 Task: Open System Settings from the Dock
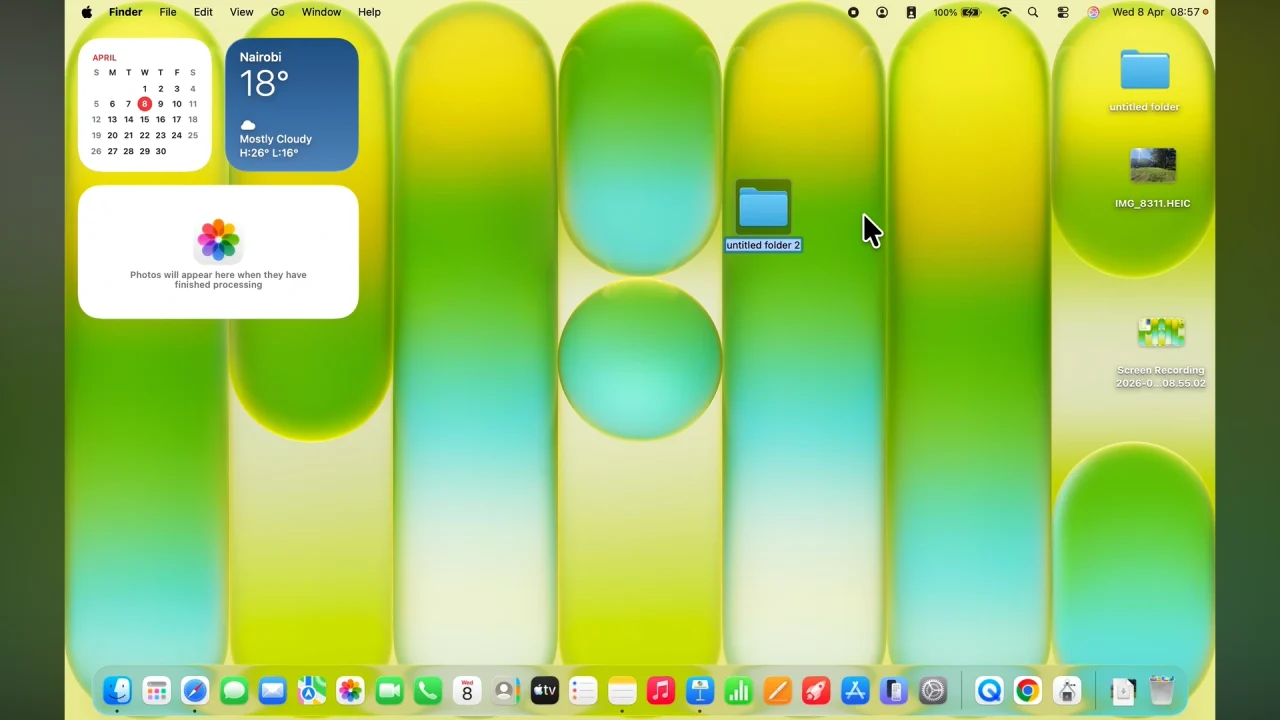pos(931,690)
